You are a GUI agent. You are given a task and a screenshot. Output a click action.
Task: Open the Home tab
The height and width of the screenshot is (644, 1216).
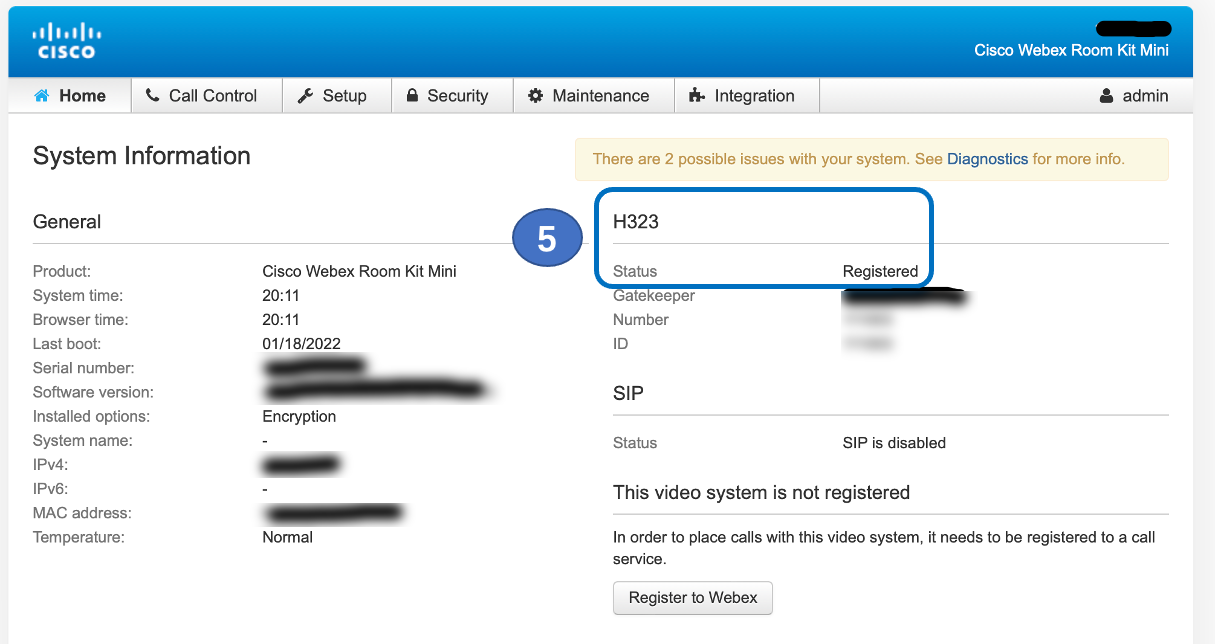(70, 96)
